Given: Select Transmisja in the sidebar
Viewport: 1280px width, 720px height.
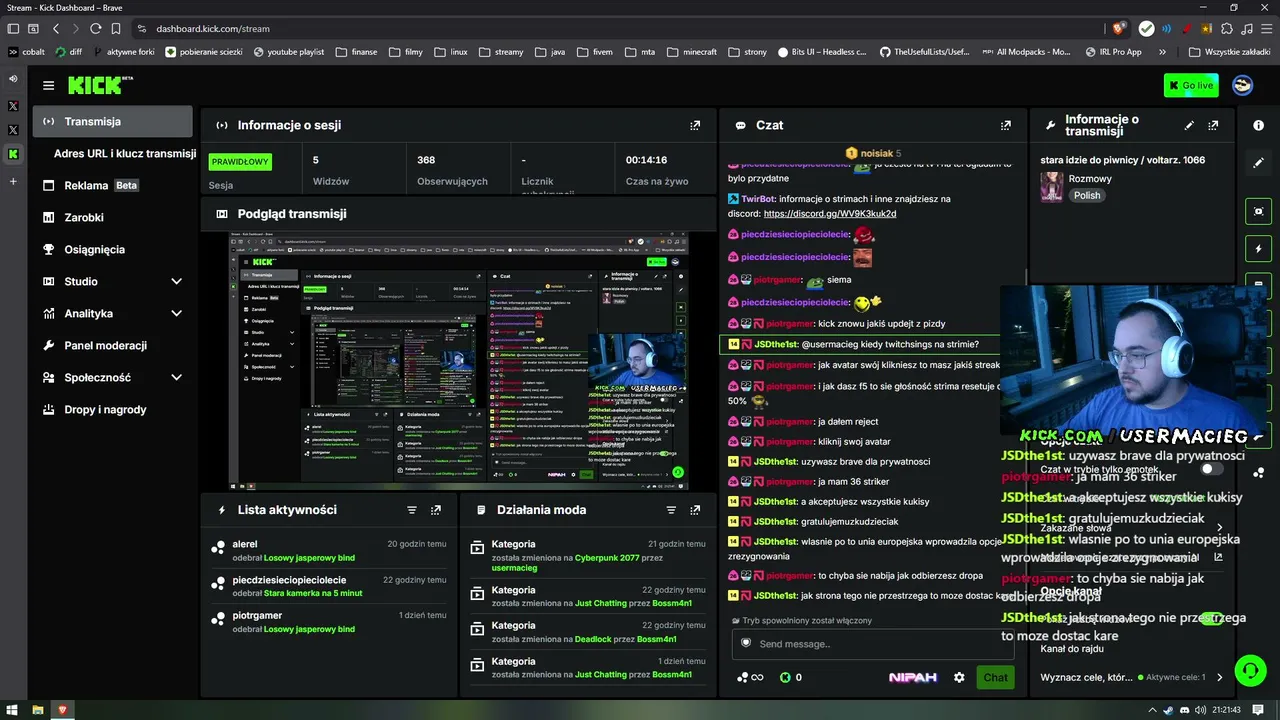Looking at the screenshot, I should pyautogui.click(x=112, y=121).
